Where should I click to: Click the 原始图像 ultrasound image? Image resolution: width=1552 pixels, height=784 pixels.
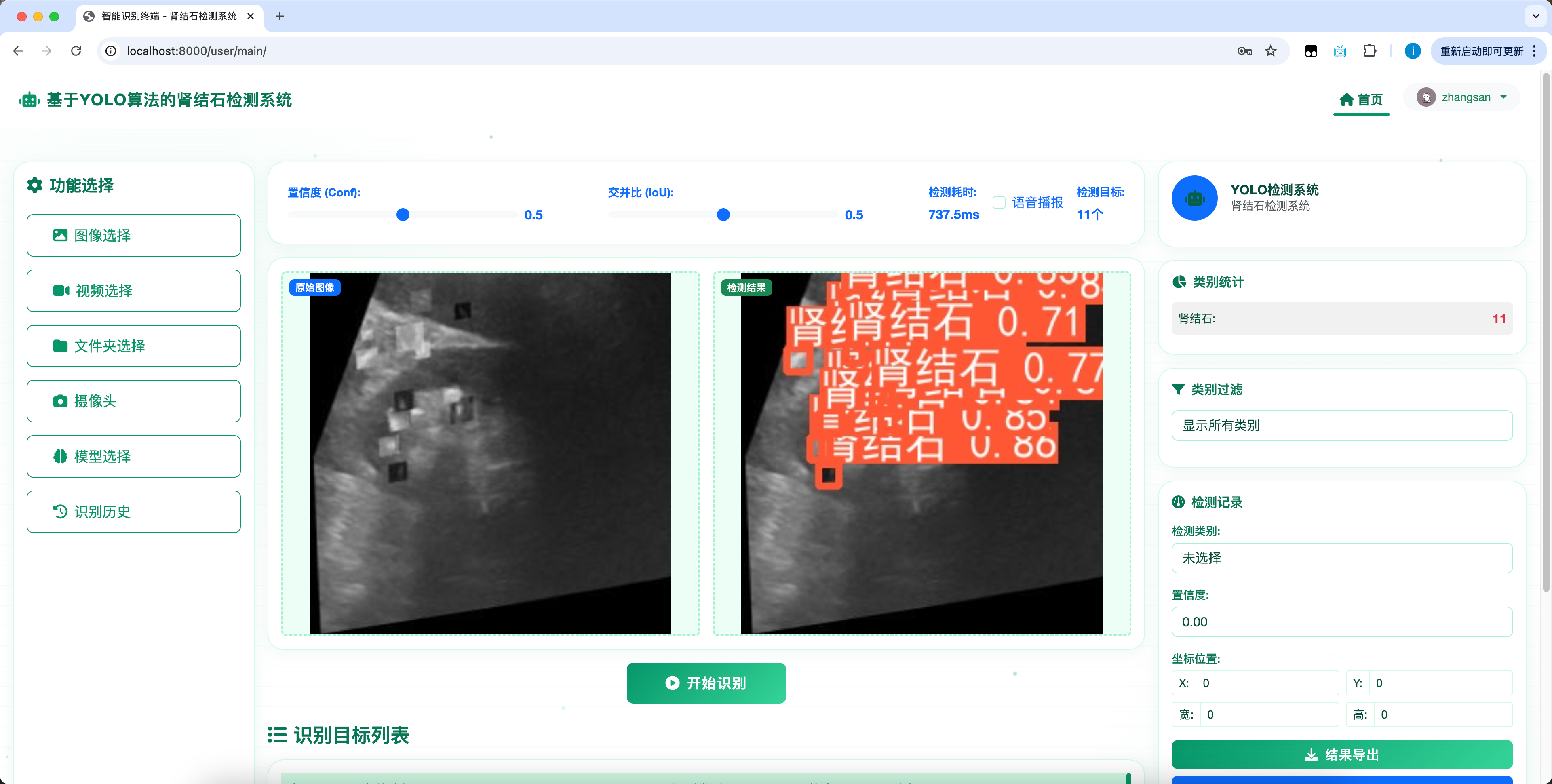click(490, 453)
